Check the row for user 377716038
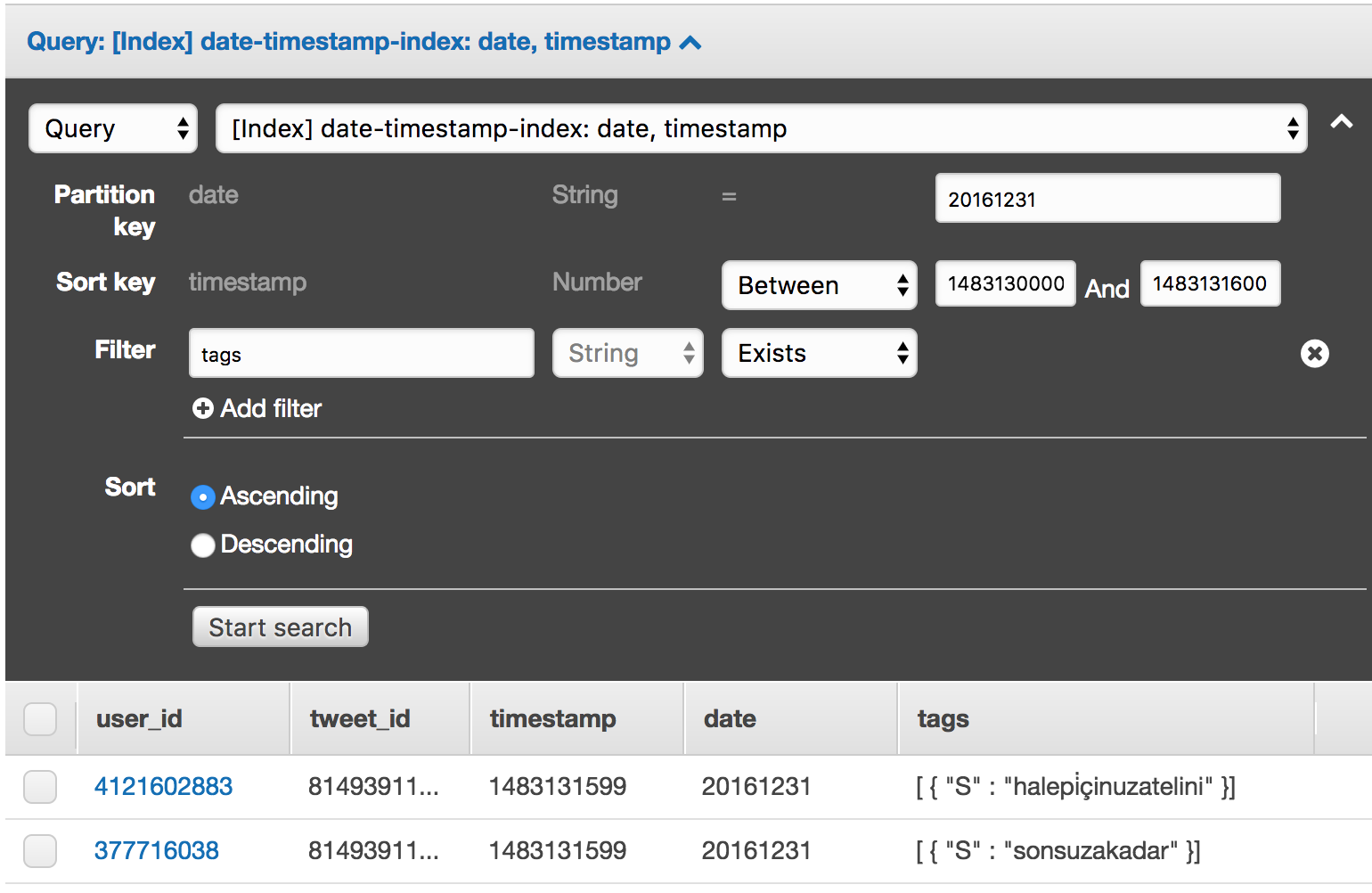Screen dimensions: 1372x893 click(40, 850)
